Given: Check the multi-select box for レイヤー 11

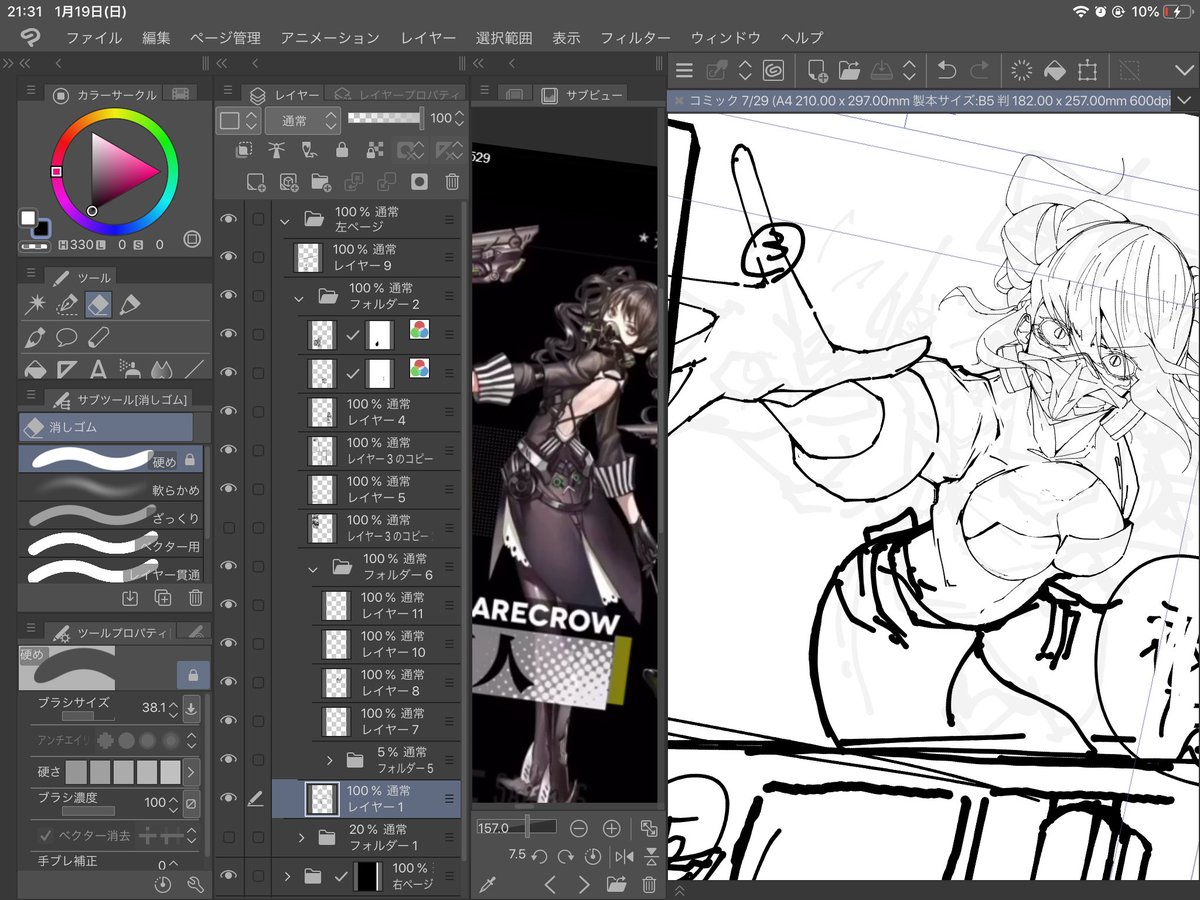Looking at the screenshot, I should tap(258, 605).
